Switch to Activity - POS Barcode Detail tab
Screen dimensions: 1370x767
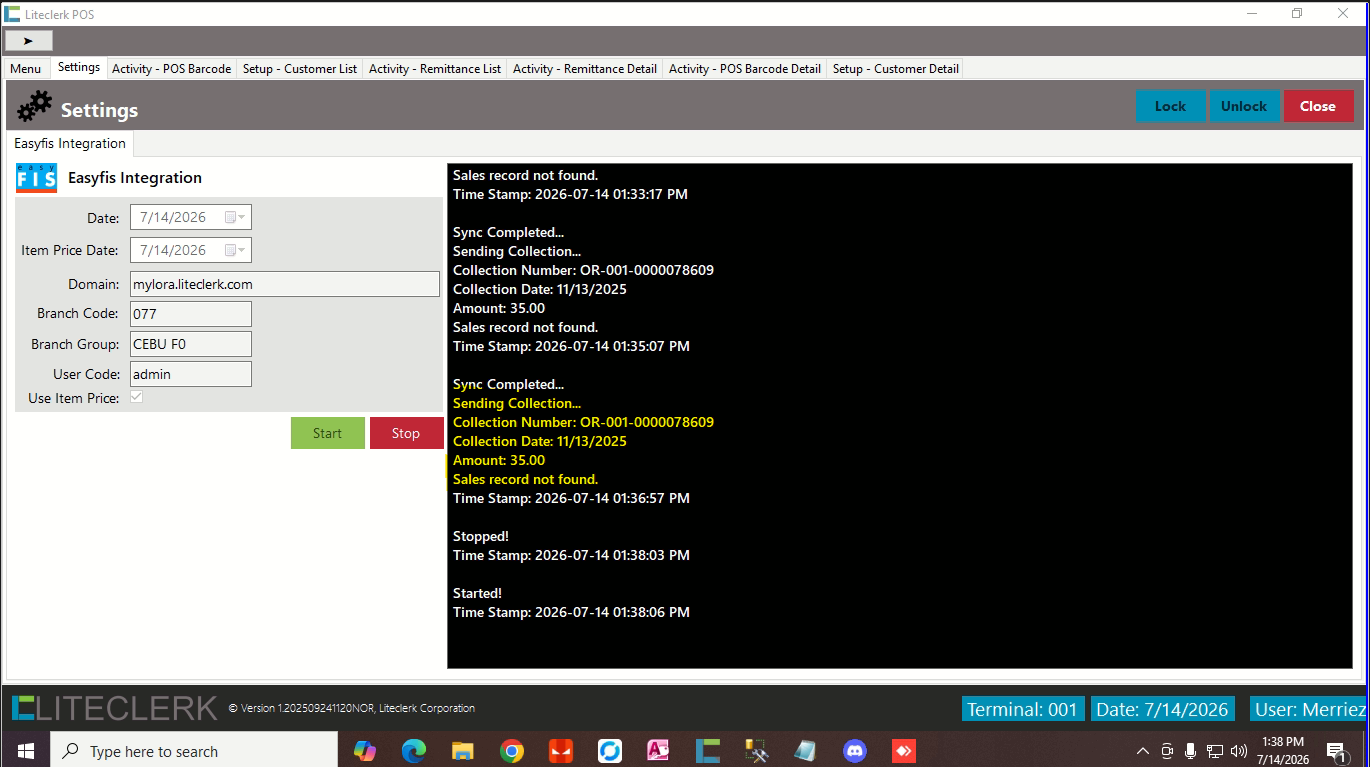click(x=745, y=69)
